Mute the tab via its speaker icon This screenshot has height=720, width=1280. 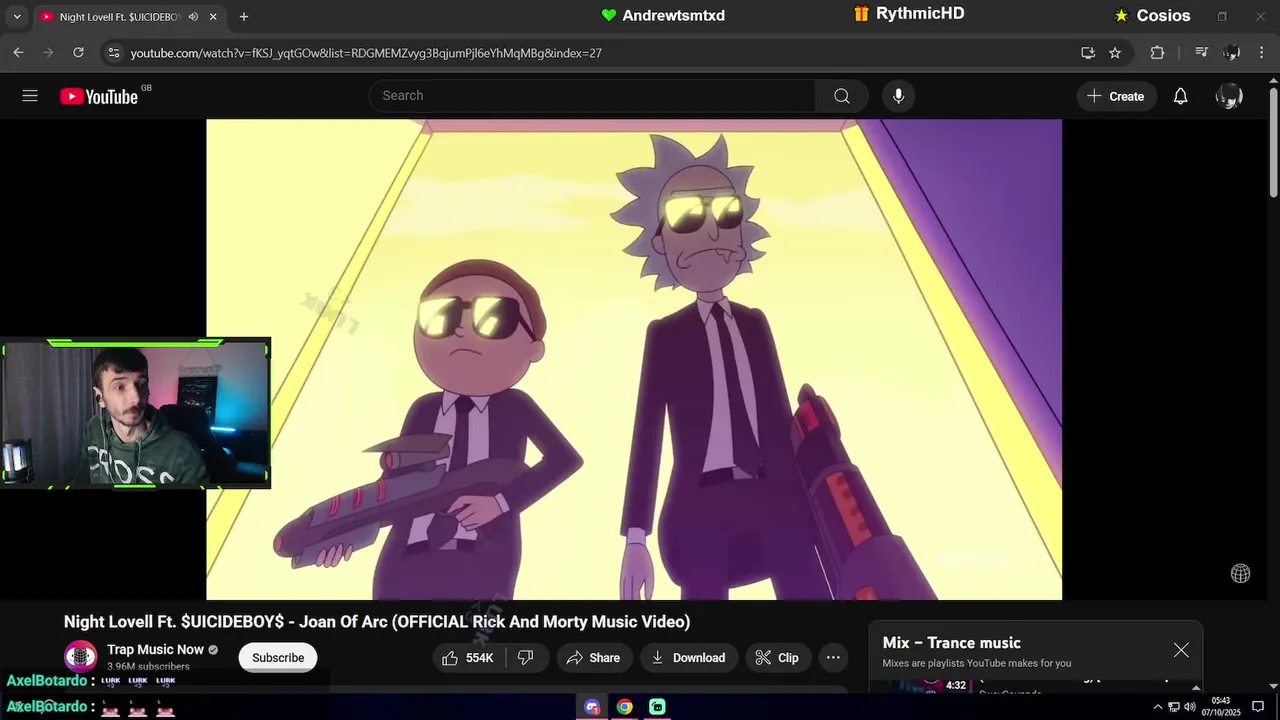pos(193,17)
